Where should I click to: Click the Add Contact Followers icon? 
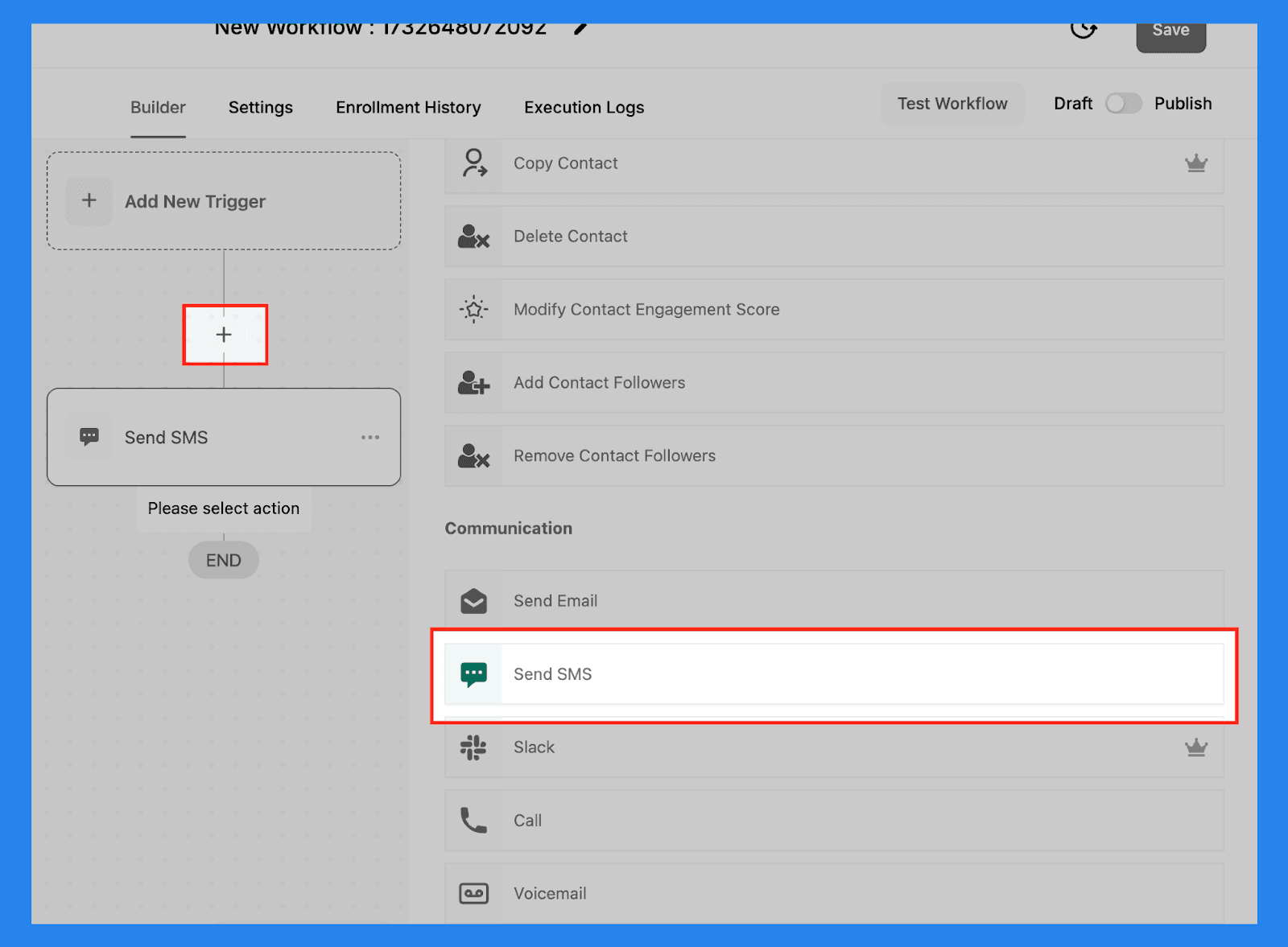point(474,383)
